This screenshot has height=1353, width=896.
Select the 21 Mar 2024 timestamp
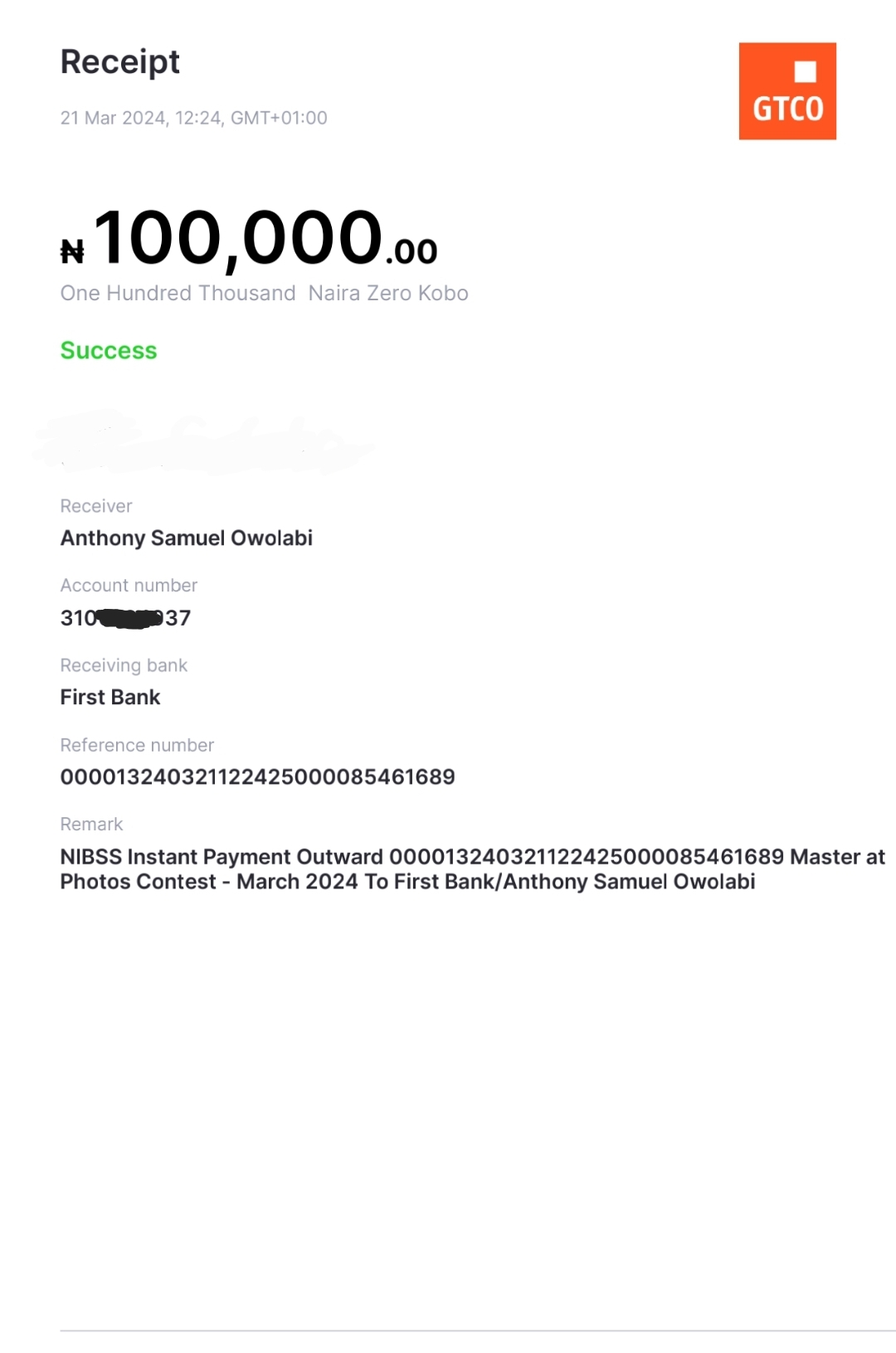[193, 118]
